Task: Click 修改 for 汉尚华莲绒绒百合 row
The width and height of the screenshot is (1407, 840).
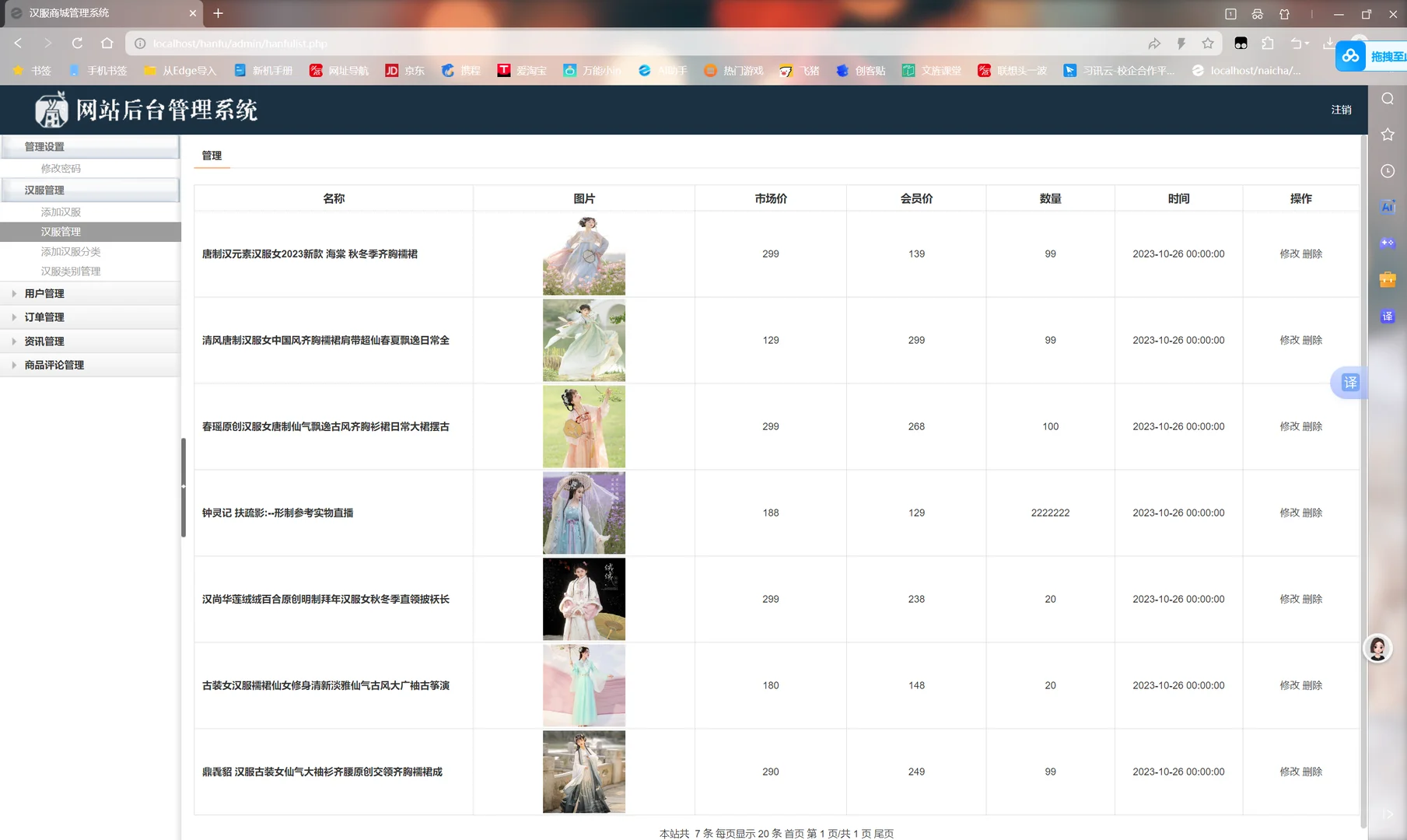Action: click(x=1290, y=600)
